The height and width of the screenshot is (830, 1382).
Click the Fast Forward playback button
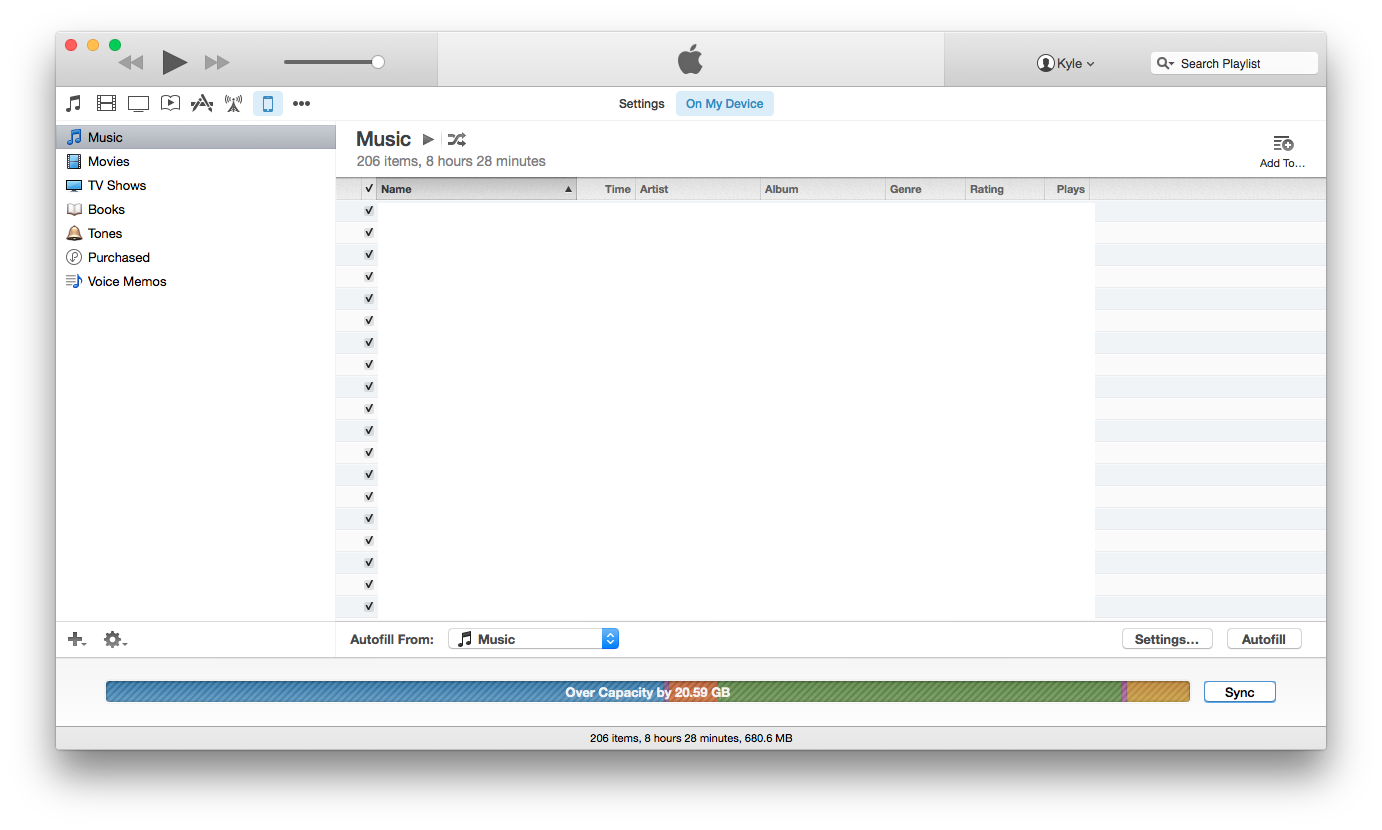tap(217, 62)
